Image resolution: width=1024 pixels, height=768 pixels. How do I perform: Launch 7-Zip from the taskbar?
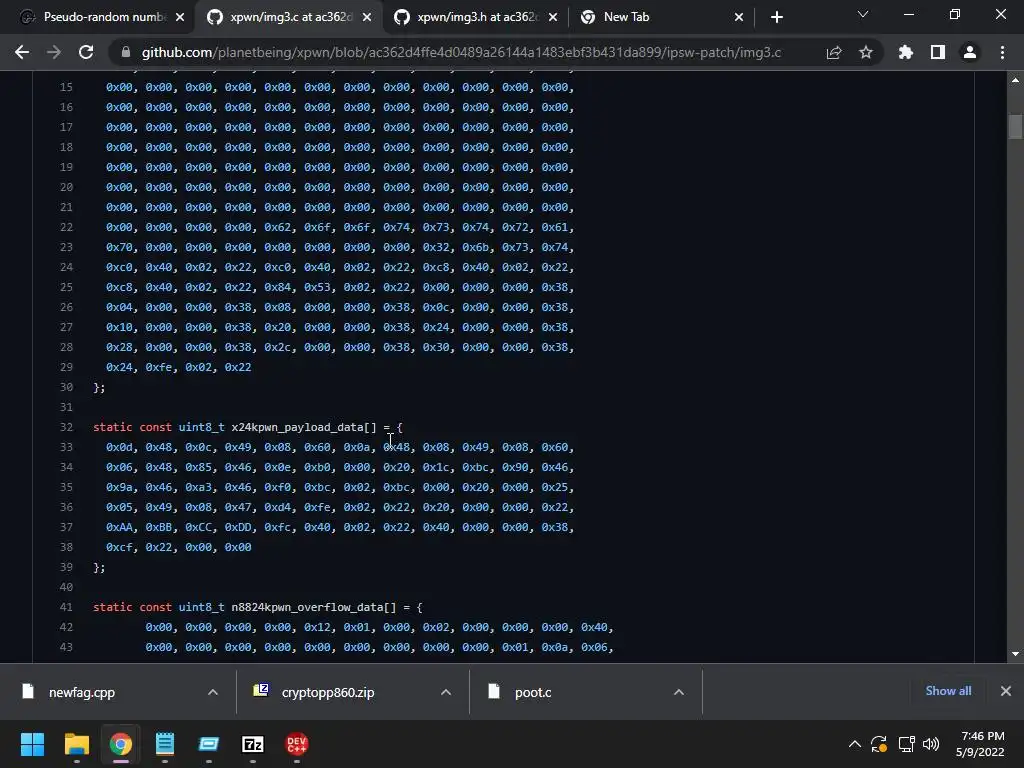[253, 744]
